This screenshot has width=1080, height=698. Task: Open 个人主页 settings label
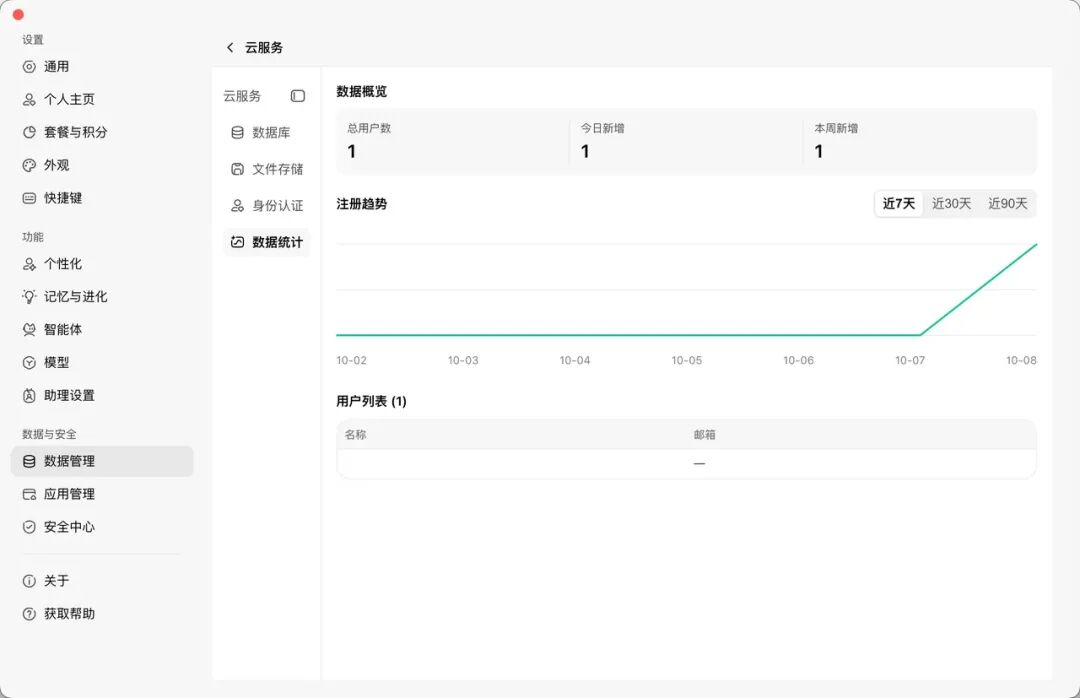point(70,99)
